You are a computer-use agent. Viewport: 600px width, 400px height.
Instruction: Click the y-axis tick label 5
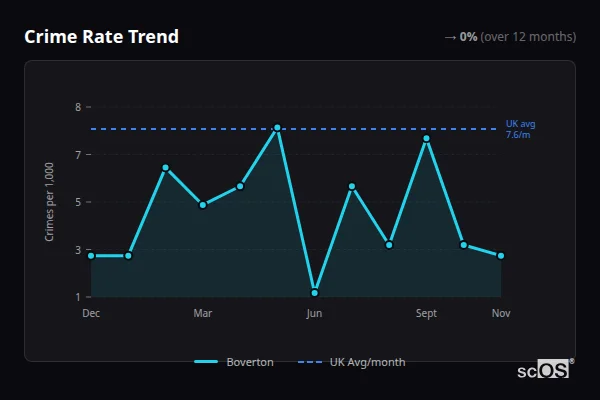pos(78,202)
